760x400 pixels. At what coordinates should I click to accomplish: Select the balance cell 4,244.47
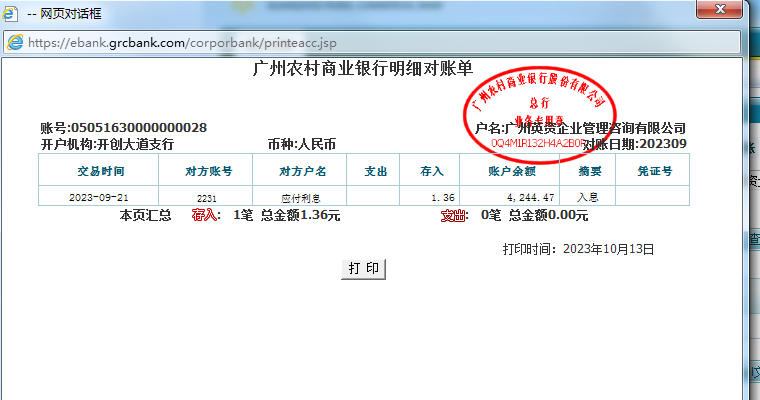coord(509,197)
